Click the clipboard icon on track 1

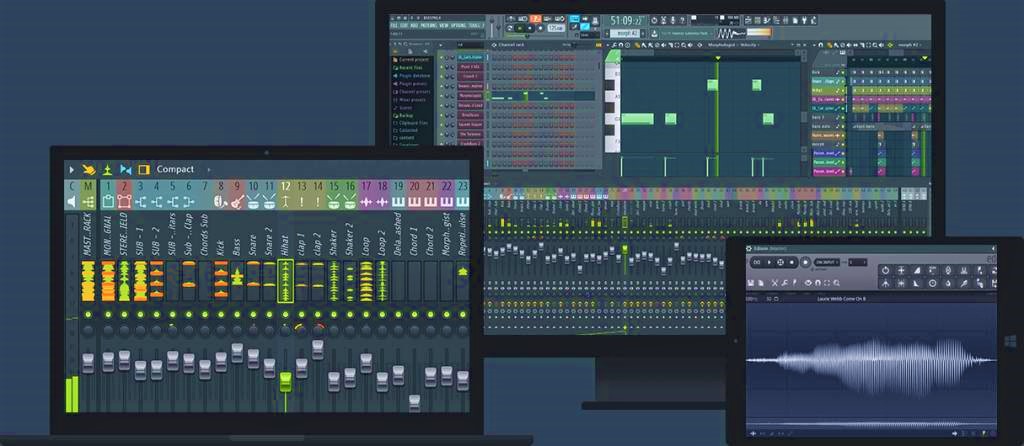pyautogui.click(x=108, y=202)
